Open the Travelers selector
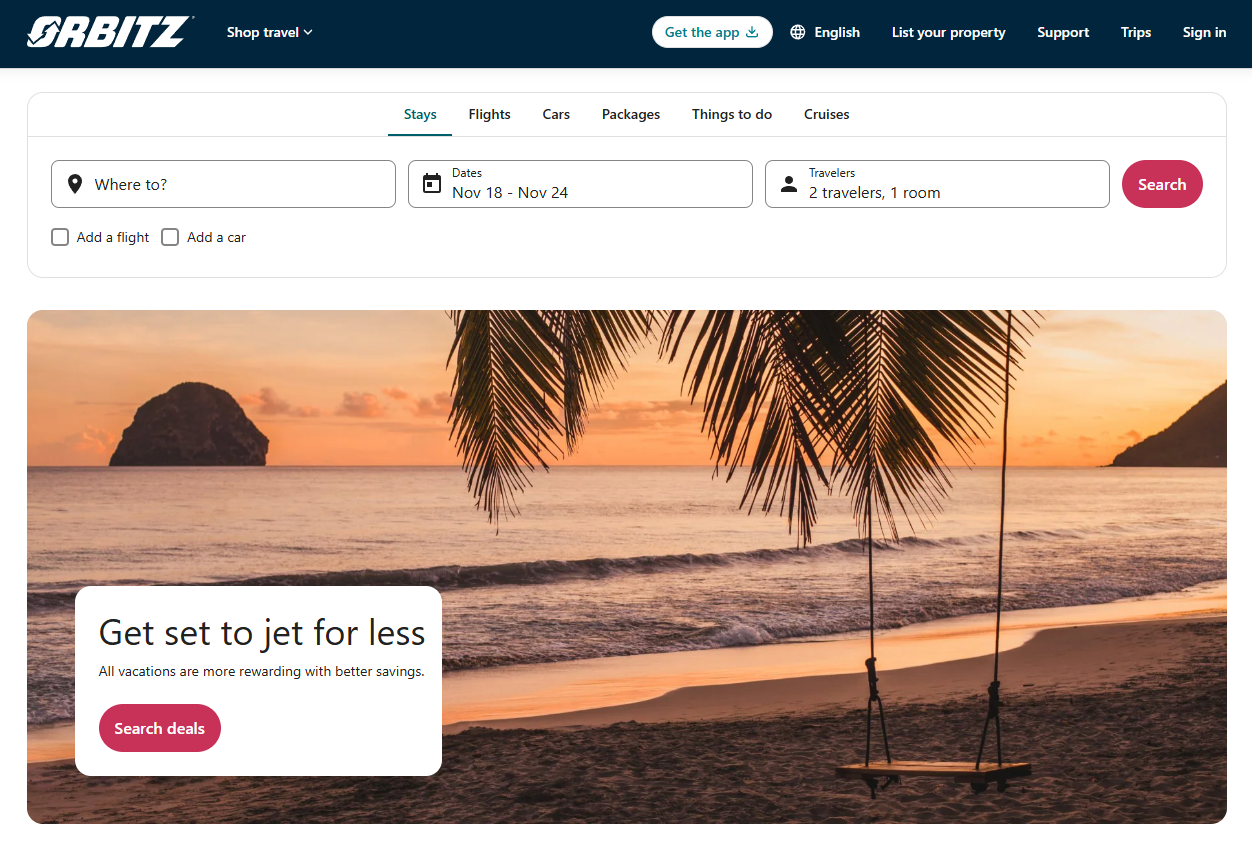The width and height of the screenshot is (1252, 846). coord(937,184)
